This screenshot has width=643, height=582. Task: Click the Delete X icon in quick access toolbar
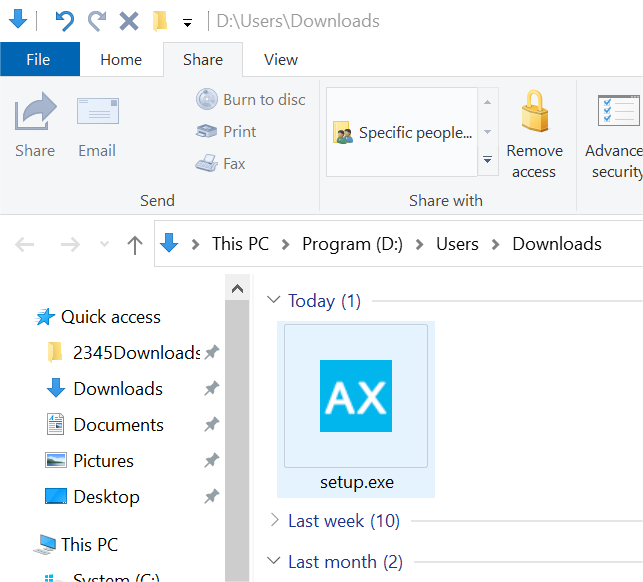point(129,21)
